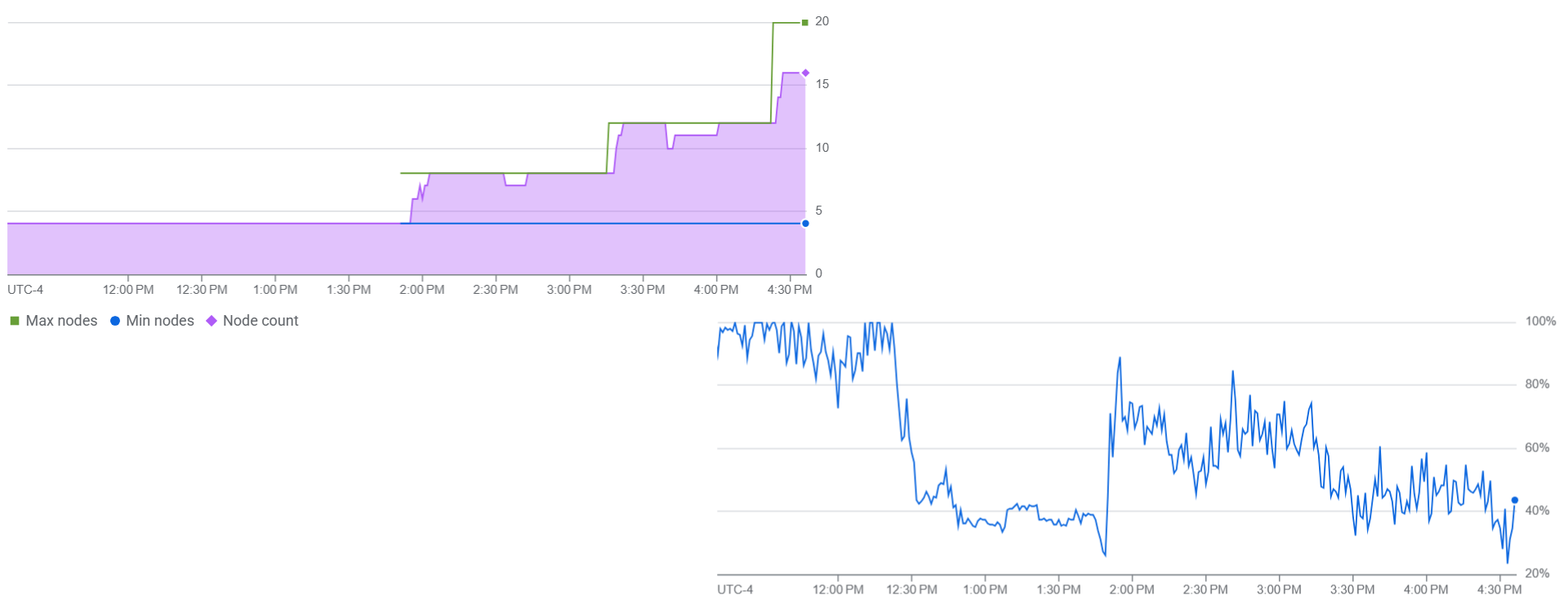
Task: Click 2:30 PM on the node chart axis
Action: (x=496, y=290)
